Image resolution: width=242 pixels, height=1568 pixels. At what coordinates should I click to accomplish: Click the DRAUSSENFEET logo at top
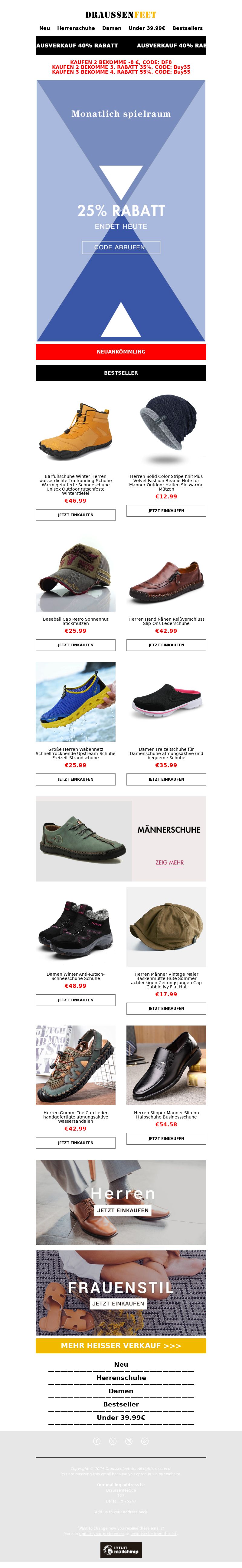pos(121,14)
